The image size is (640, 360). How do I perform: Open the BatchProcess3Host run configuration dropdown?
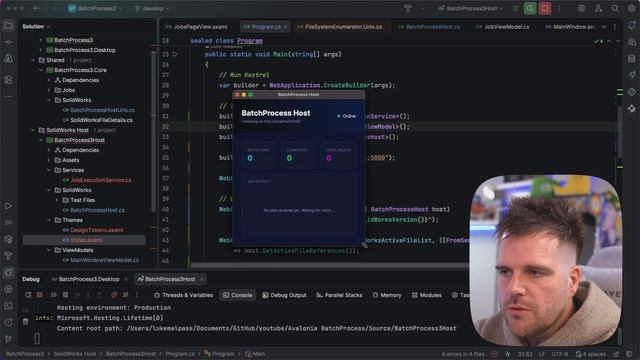coord(470,8)
